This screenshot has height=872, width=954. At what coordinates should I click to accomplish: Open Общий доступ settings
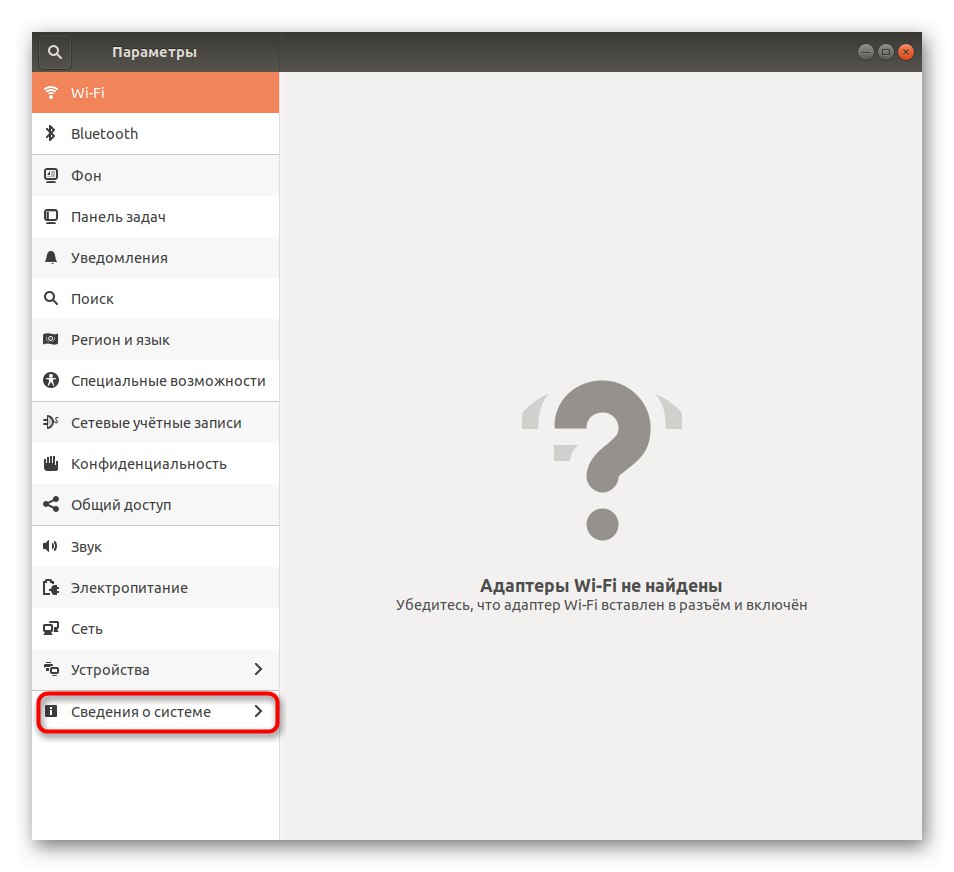[x=156, y=504]
